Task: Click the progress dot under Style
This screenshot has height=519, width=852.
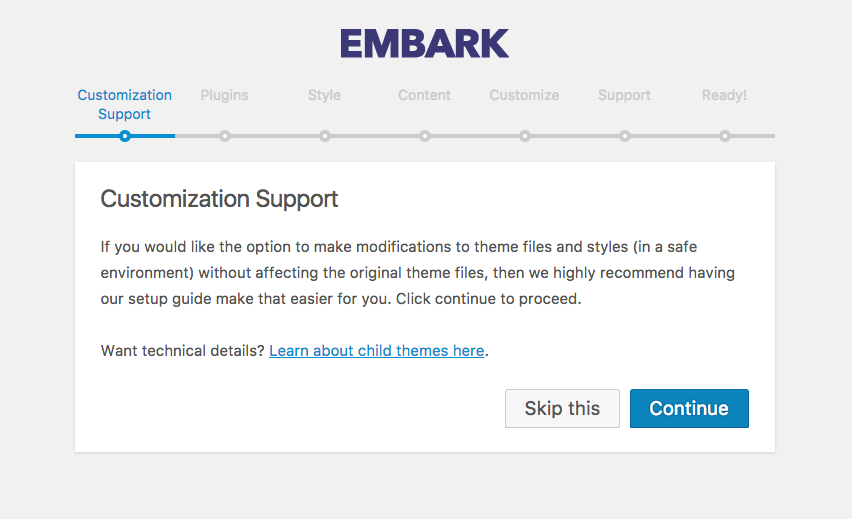Action: click(x=325, y=136)
